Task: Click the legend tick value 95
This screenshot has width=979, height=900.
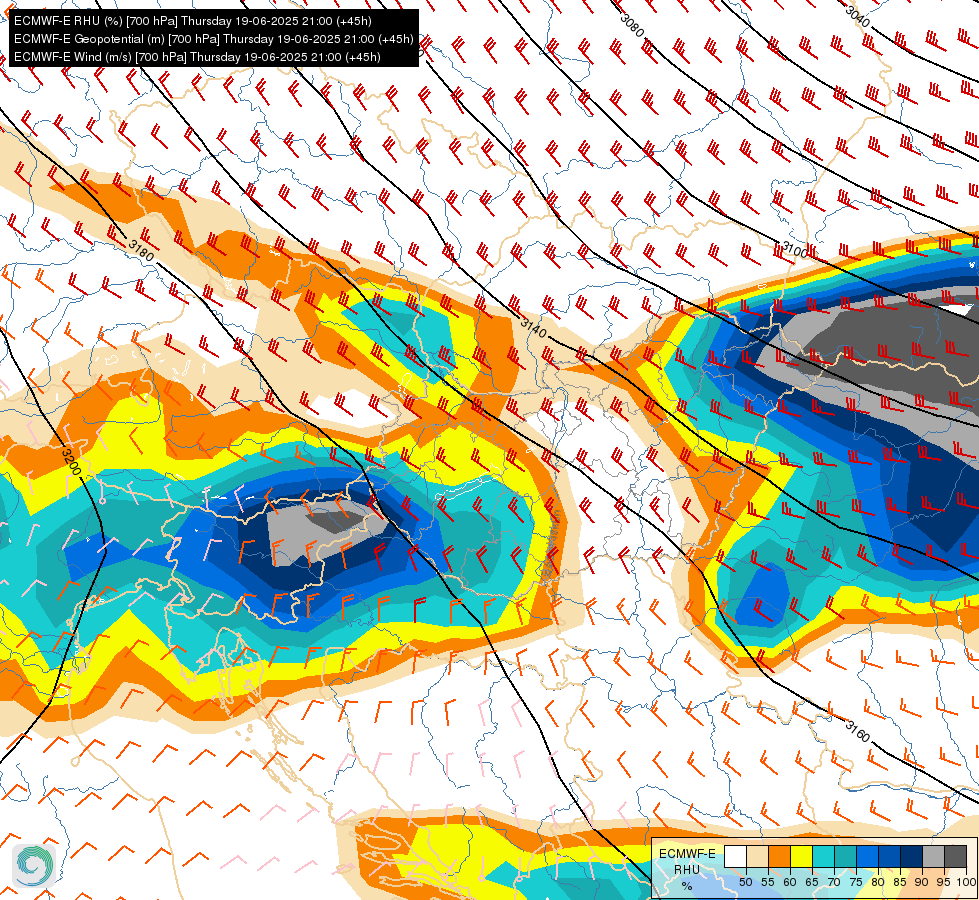Action: click(944, 882)
